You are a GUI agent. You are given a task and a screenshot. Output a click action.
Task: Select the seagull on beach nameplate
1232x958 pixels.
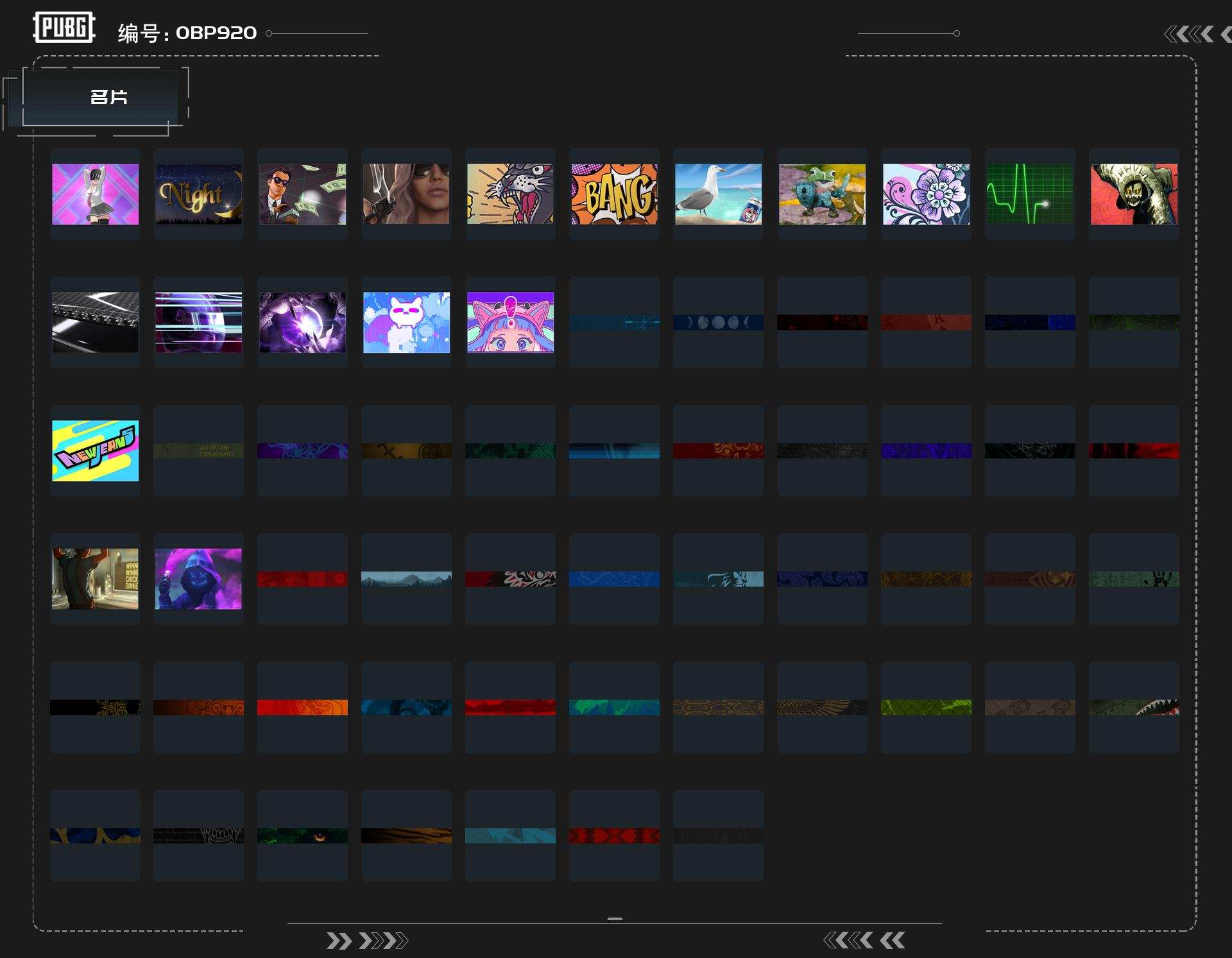pos(718,194)
